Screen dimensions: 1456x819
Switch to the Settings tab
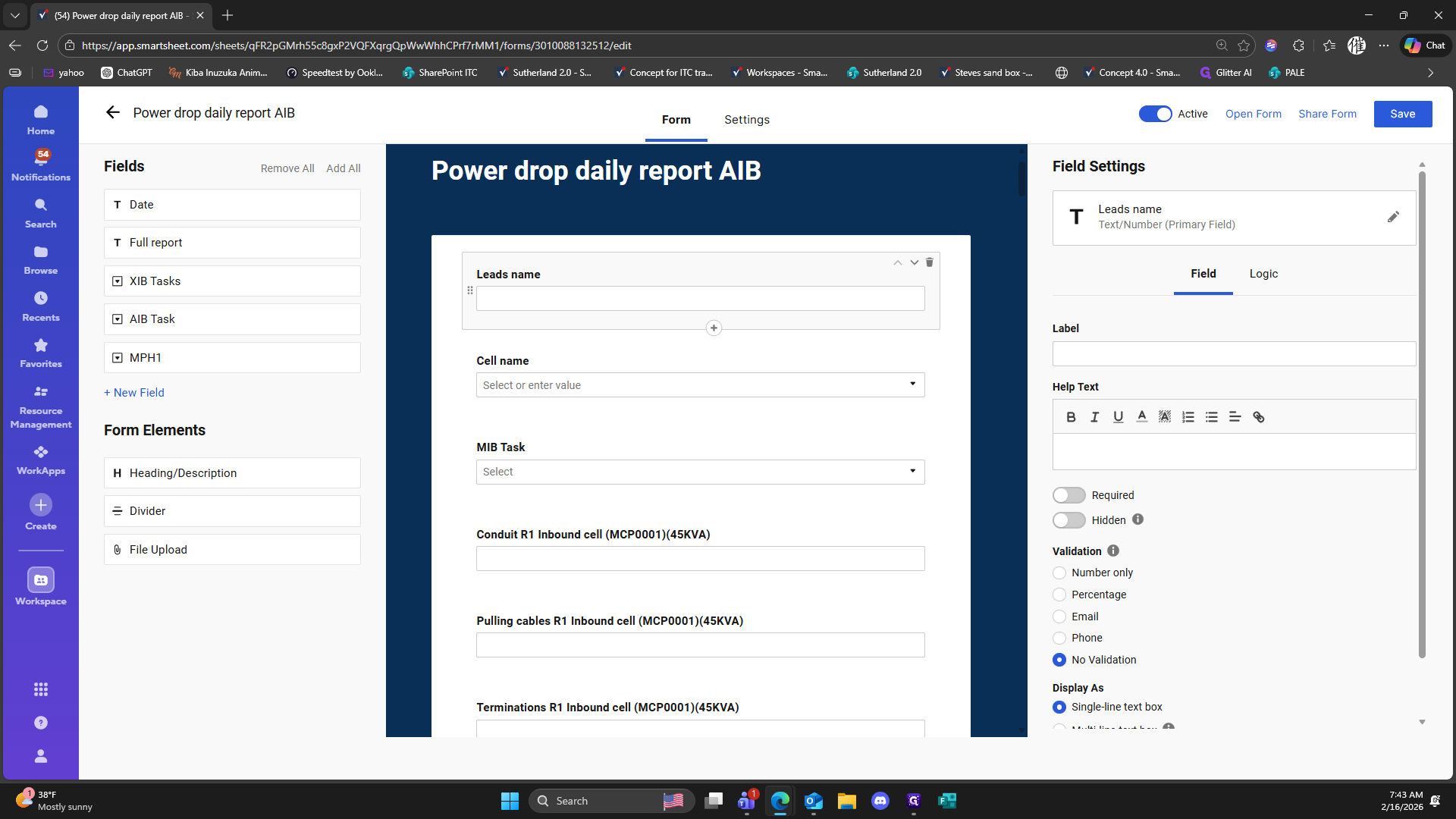pos(746,120)
